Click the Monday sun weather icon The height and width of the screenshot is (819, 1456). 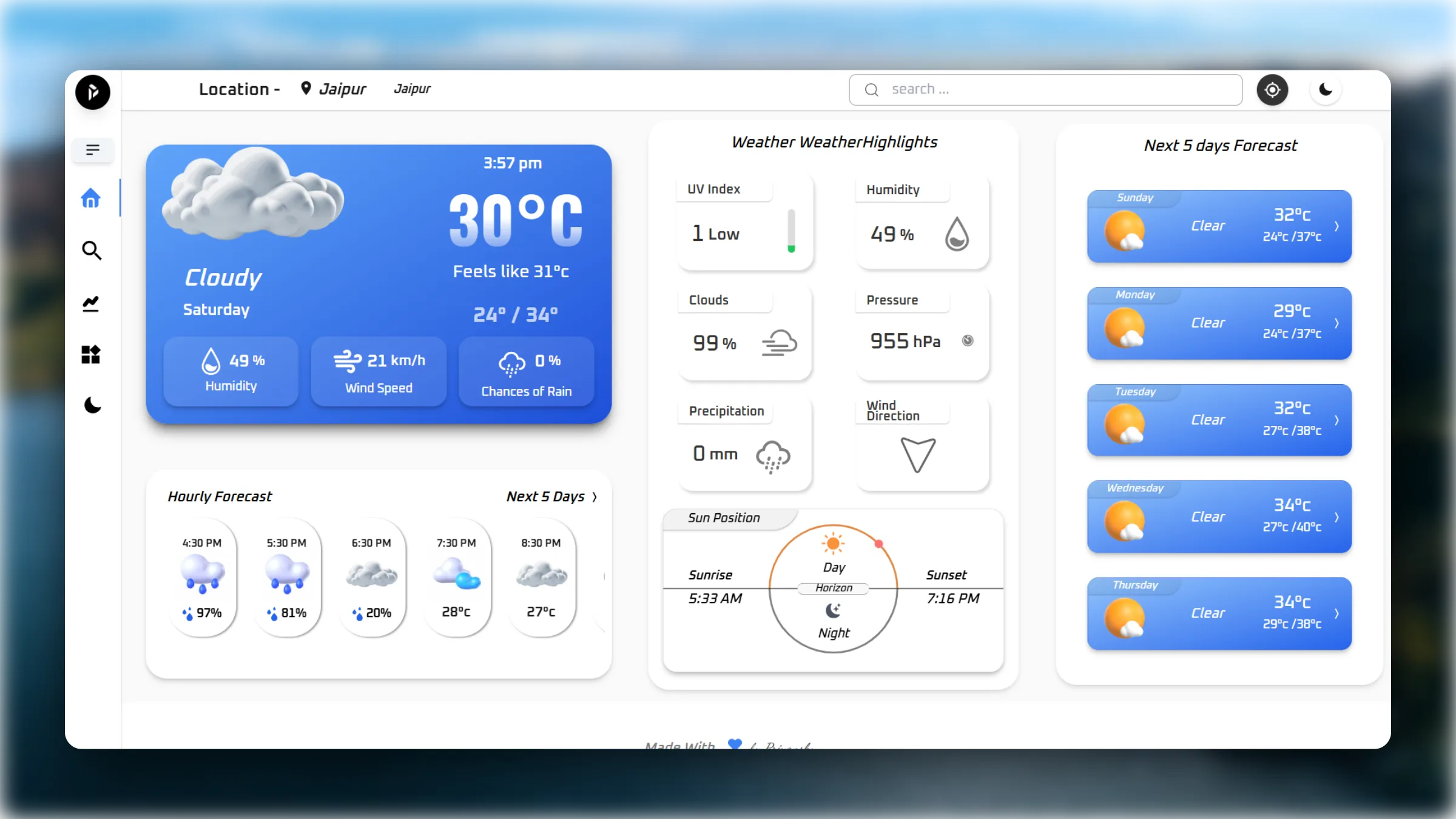pos(1125,328)
